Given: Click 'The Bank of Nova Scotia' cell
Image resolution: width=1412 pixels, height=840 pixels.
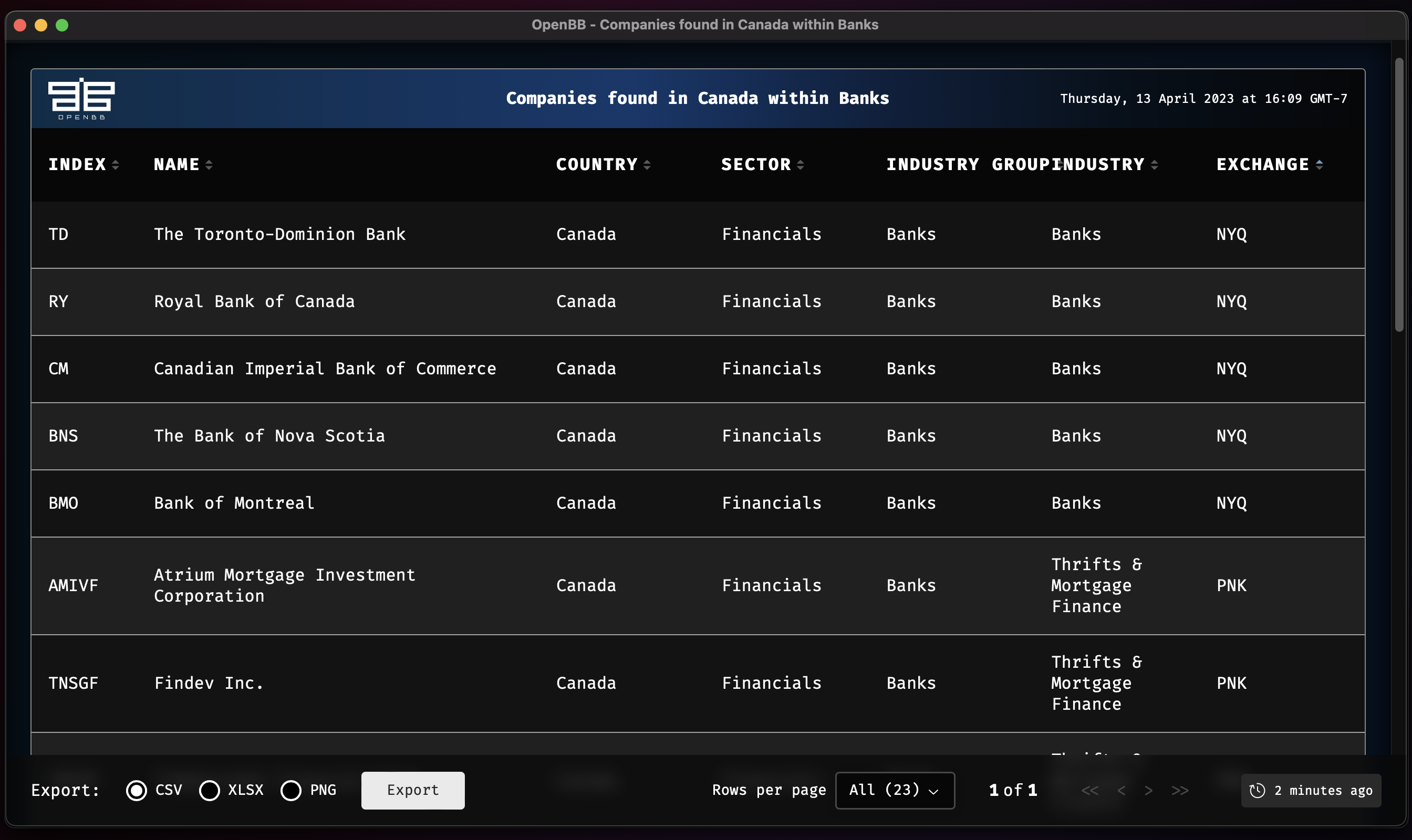Looking at the screenshot, I should tap(269, 436).
